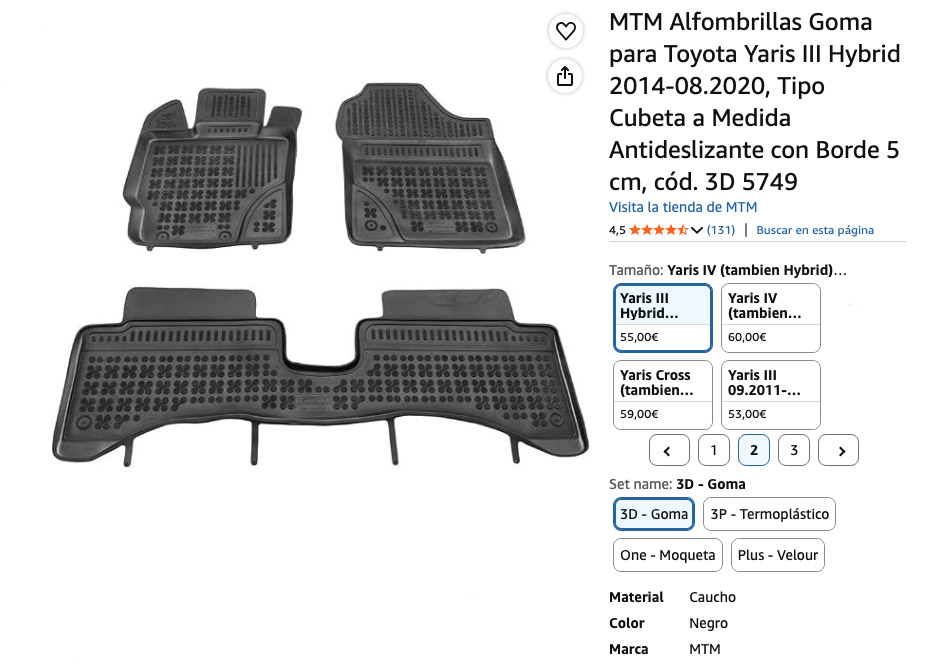Select the Plus - Velour set
Screen dimensions: 925x671
(x=778, y=555)
